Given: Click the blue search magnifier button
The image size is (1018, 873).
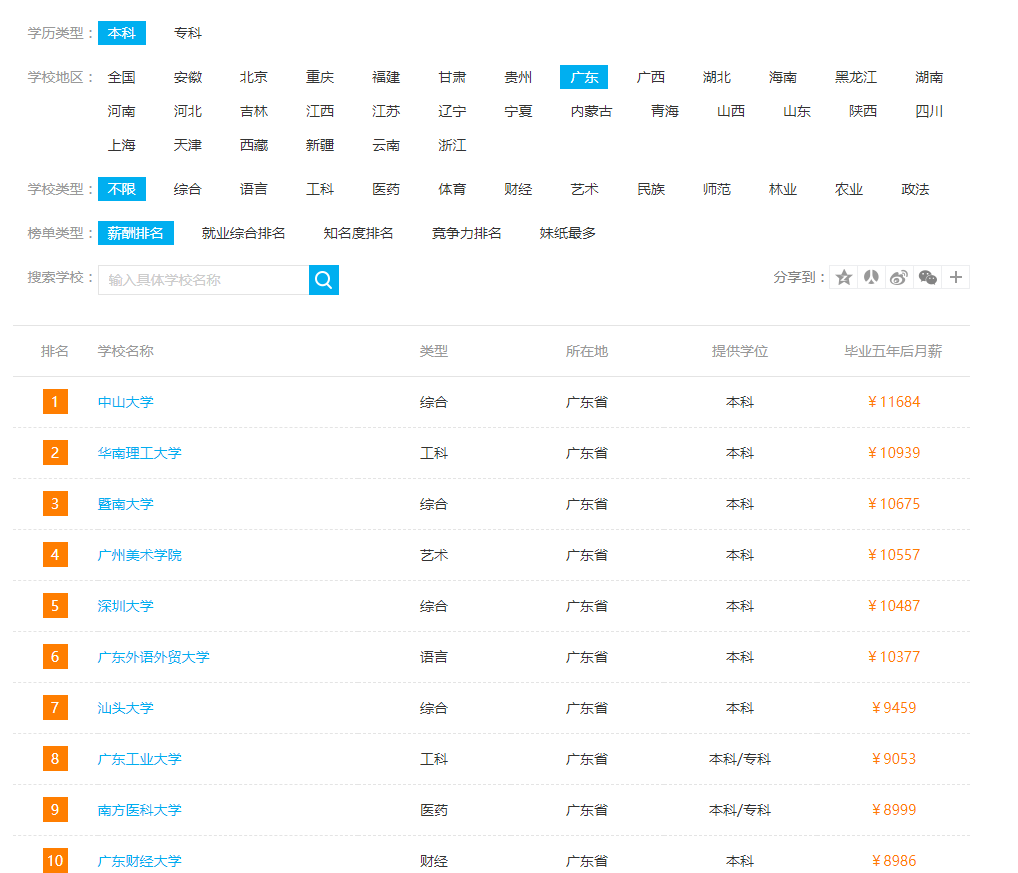Looking at the screenshot, I should pyautogui.click(x=323, y=280).
